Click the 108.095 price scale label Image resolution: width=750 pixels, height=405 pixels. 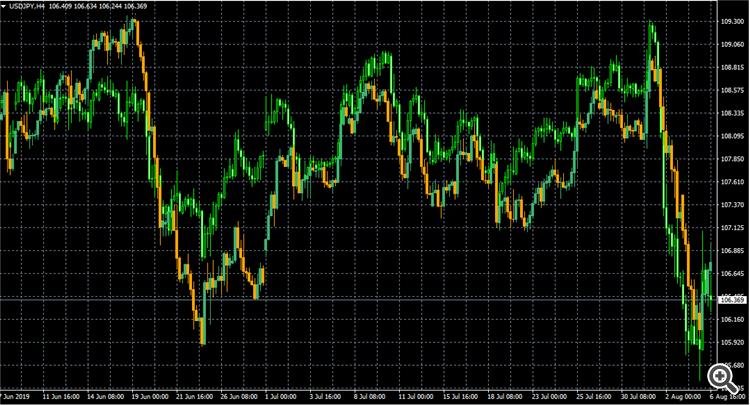click(x=732, y=136)
